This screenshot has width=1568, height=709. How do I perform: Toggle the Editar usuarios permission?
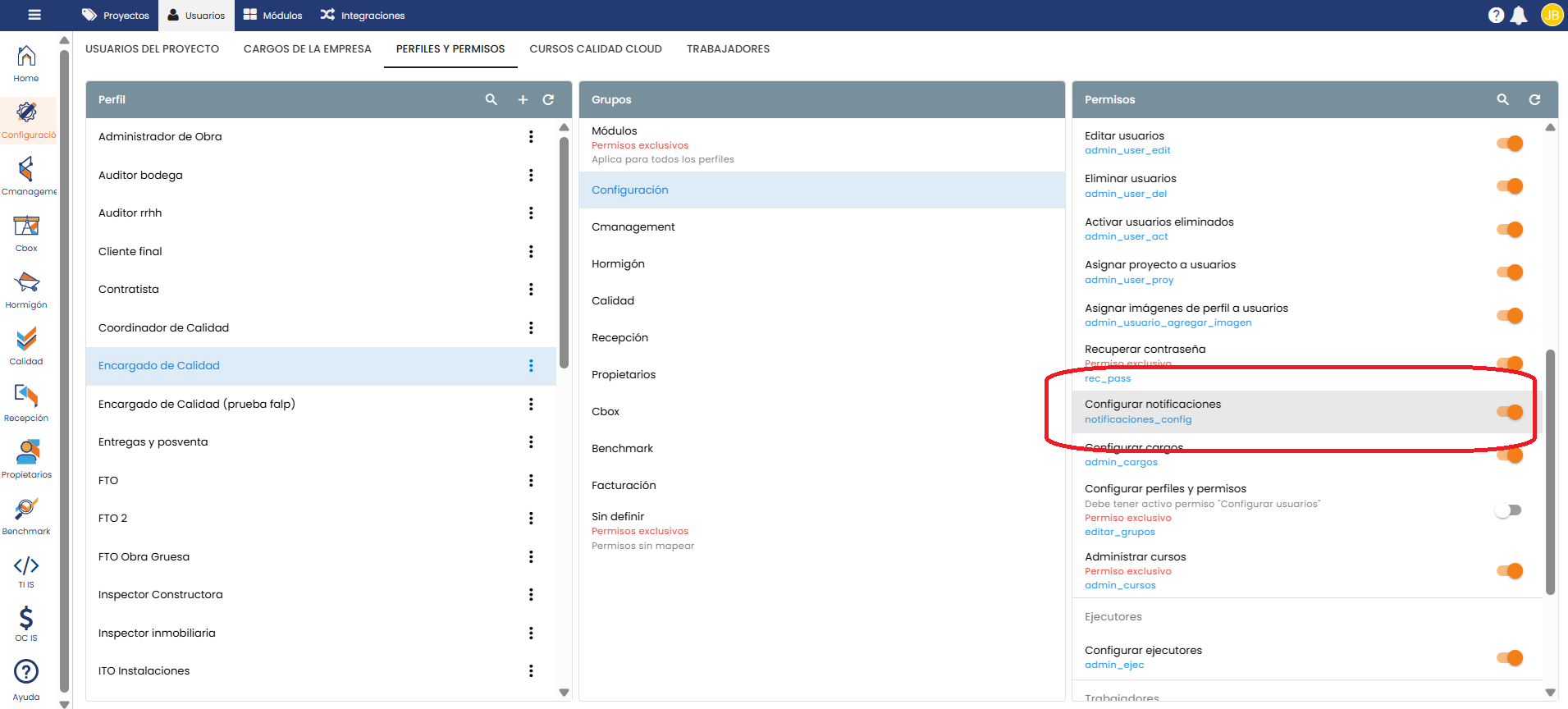click(x=1510, y=144)
